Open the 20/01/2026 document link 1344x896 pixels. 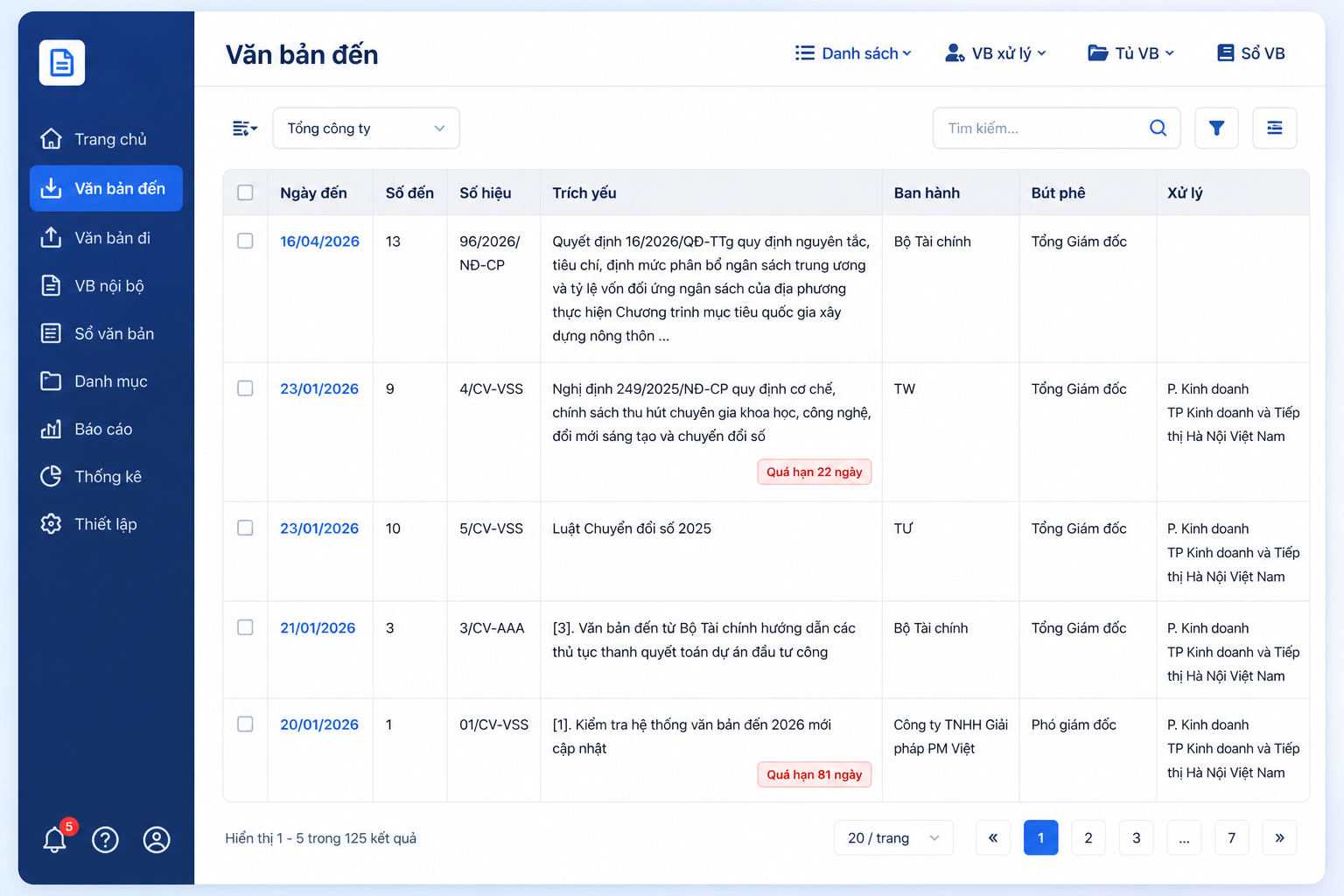point(319,724)
